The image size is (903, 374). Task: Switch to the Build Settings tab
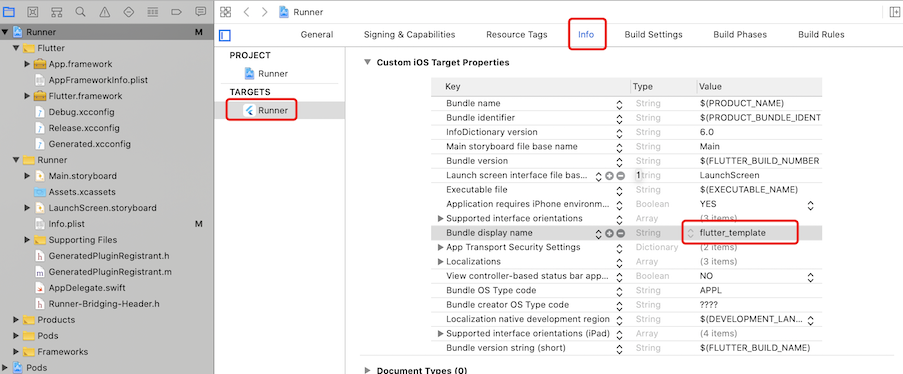click(x=654, y=35)
